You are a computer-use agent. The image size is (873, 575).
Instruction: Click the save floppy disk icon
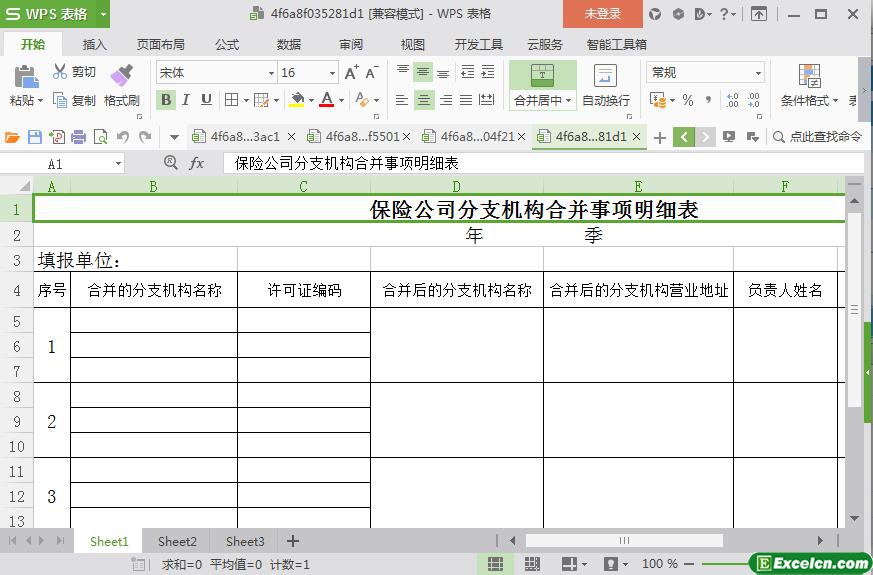pyautogui.click(x=35, y=136)
